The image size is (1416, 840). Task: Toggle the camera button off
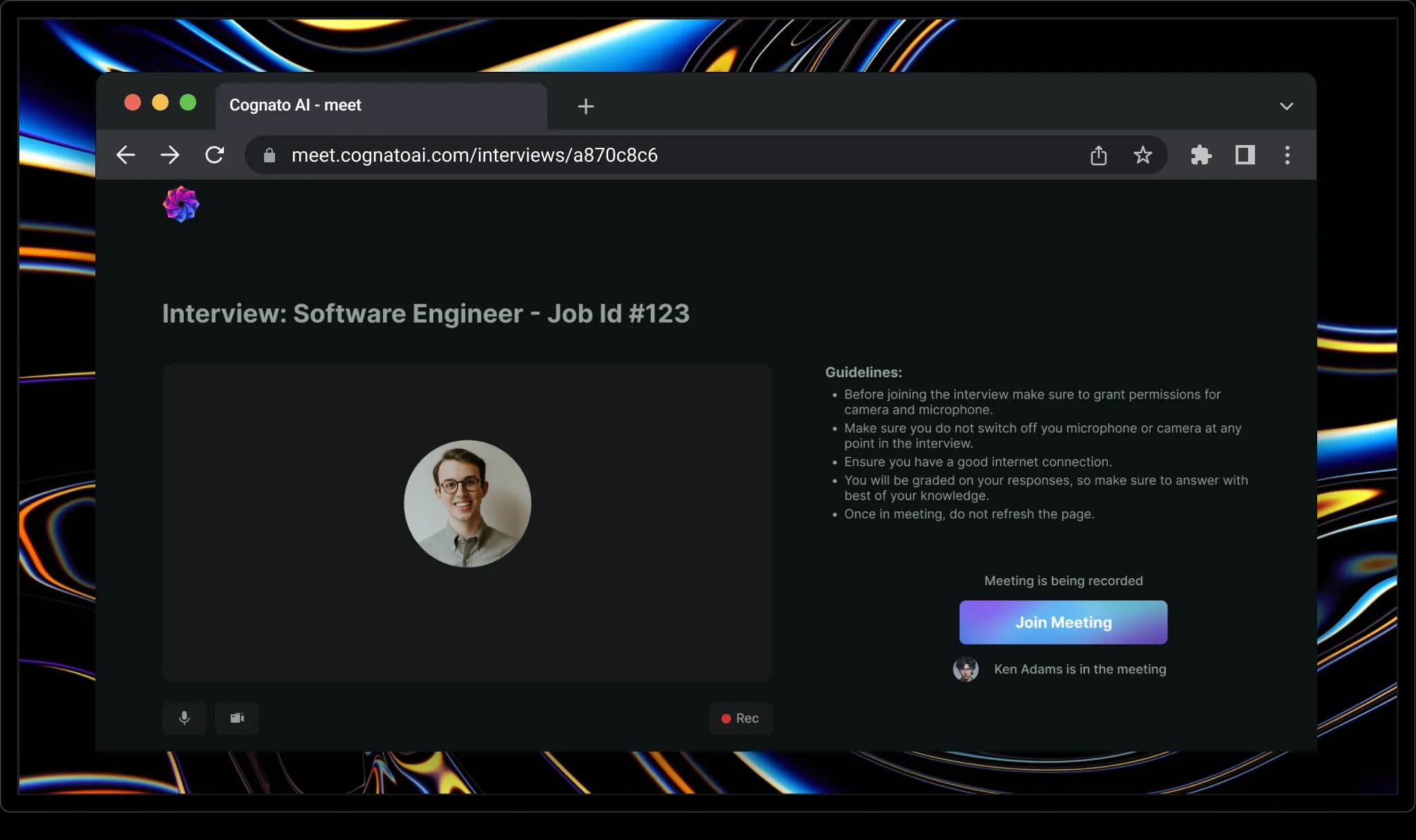[237, 718]
